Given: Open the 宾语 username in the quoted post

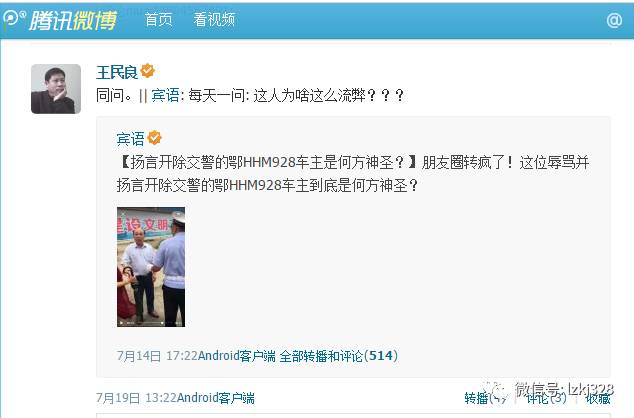Looking at the screenshot, I should (130, 139).
